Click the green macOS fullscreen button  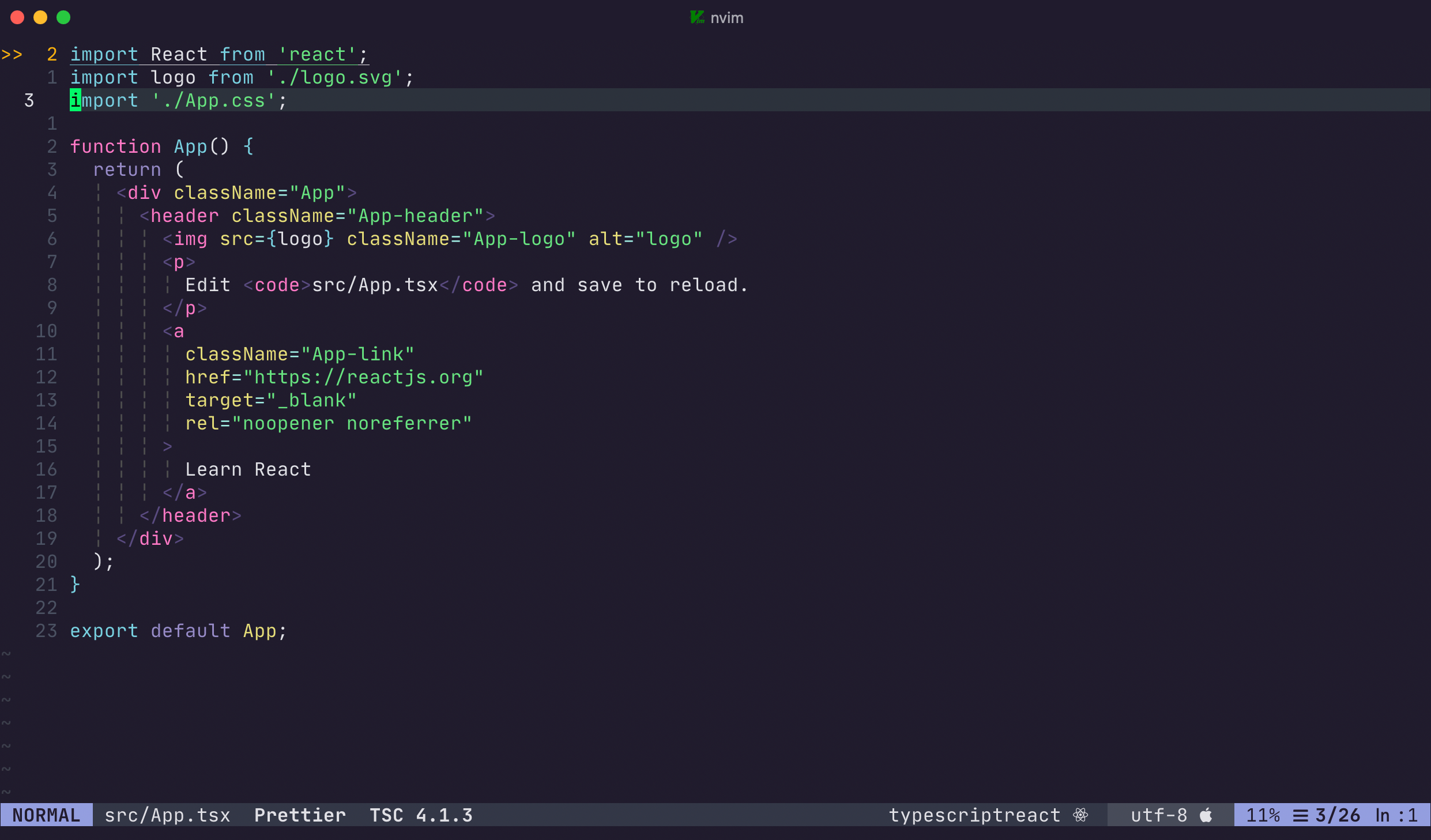coord(63,17)
